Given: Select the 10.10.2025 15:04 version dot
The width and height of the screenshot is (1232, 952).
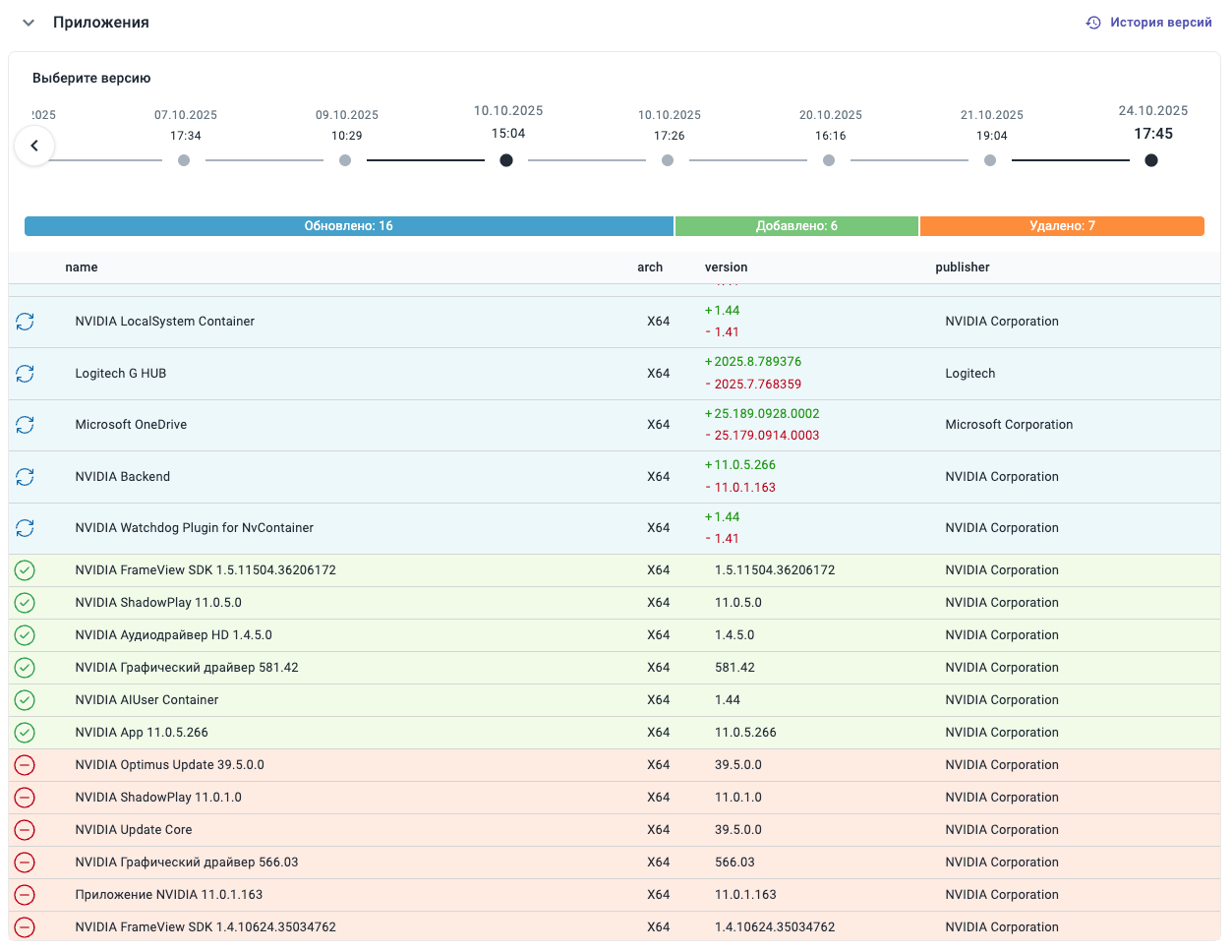Looking at the screenshot, I should pos(506,160).
